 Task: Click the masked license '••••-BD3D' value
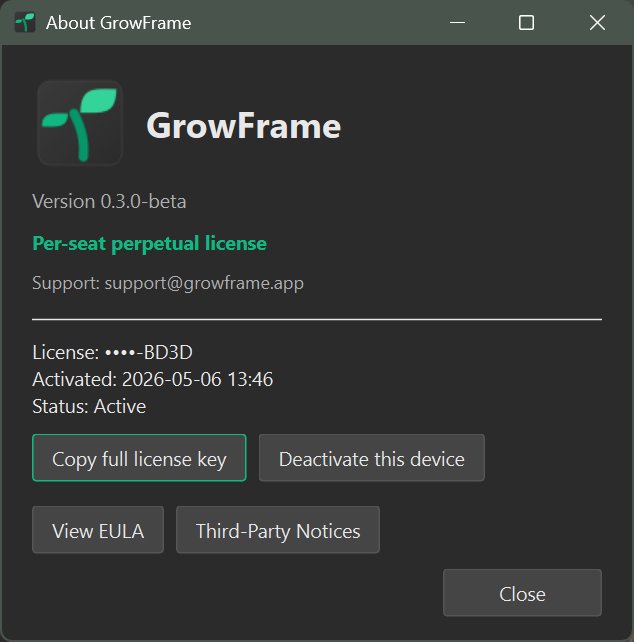(x=149, y=353)
